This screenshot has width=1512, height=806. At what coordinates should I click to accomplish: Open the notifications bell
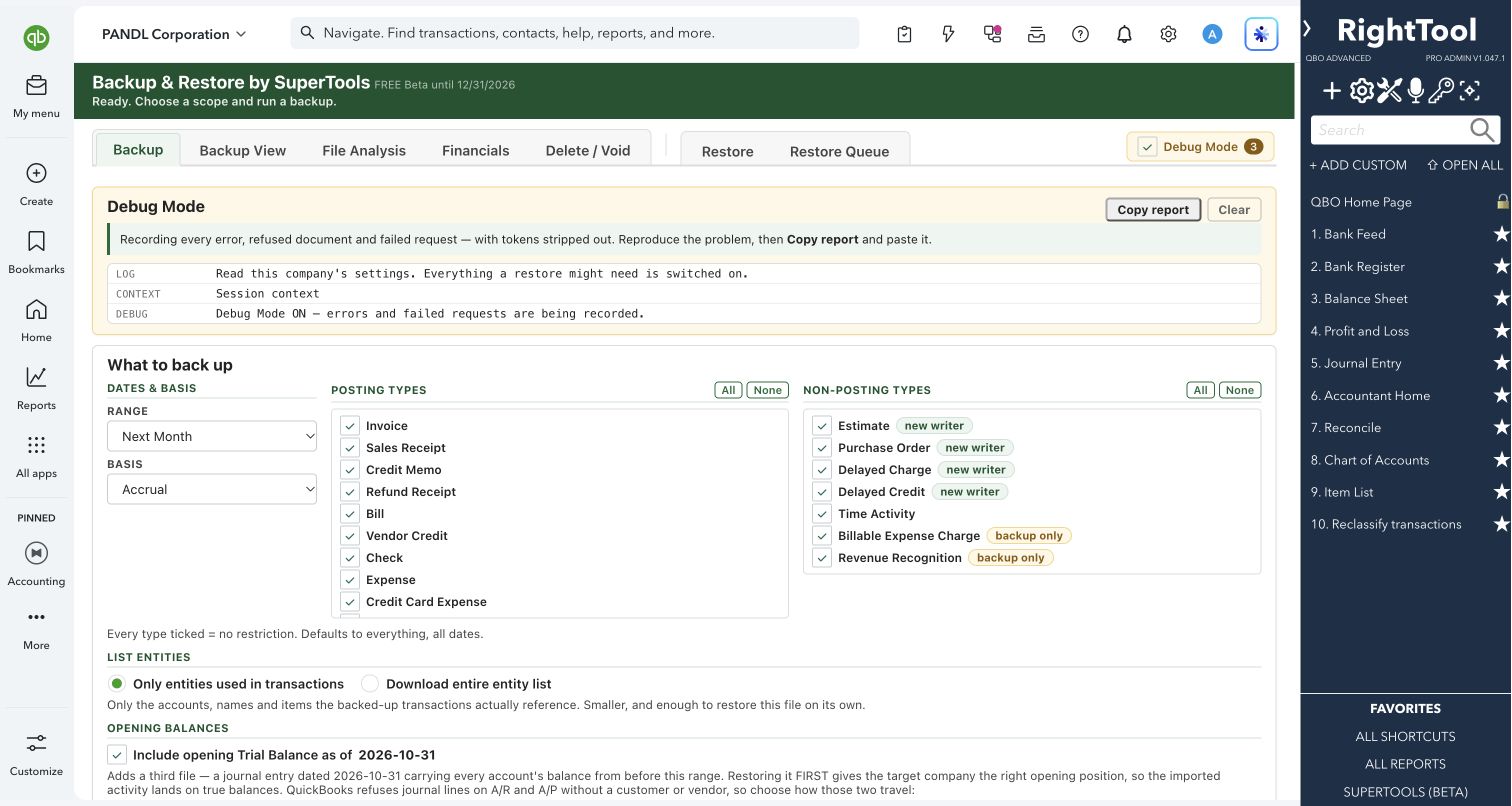point(1124,34)
